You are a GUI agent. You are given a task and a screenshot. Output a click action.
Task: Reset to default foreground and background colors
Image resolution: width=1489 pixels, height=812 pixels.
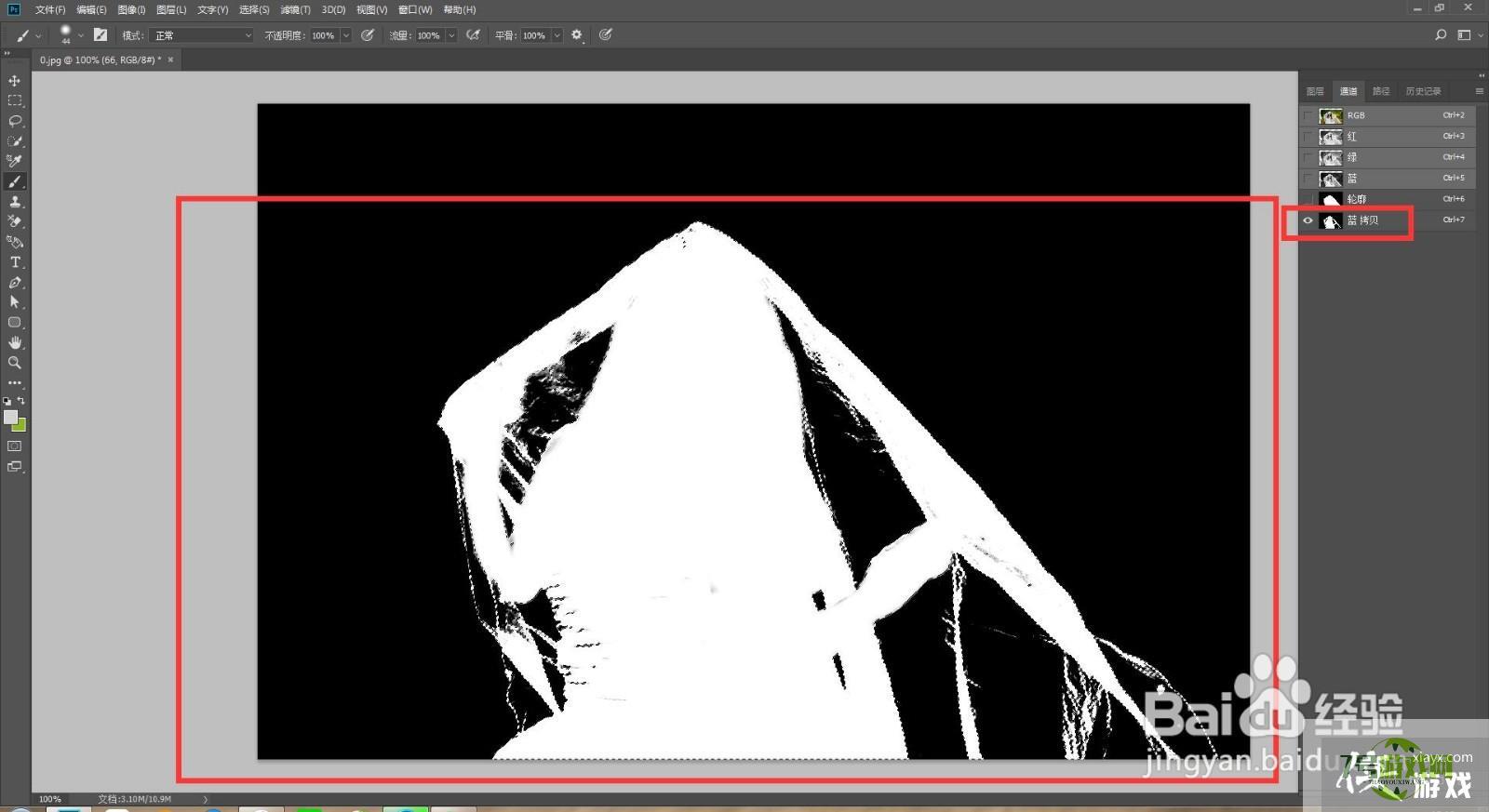click(7, 401)
